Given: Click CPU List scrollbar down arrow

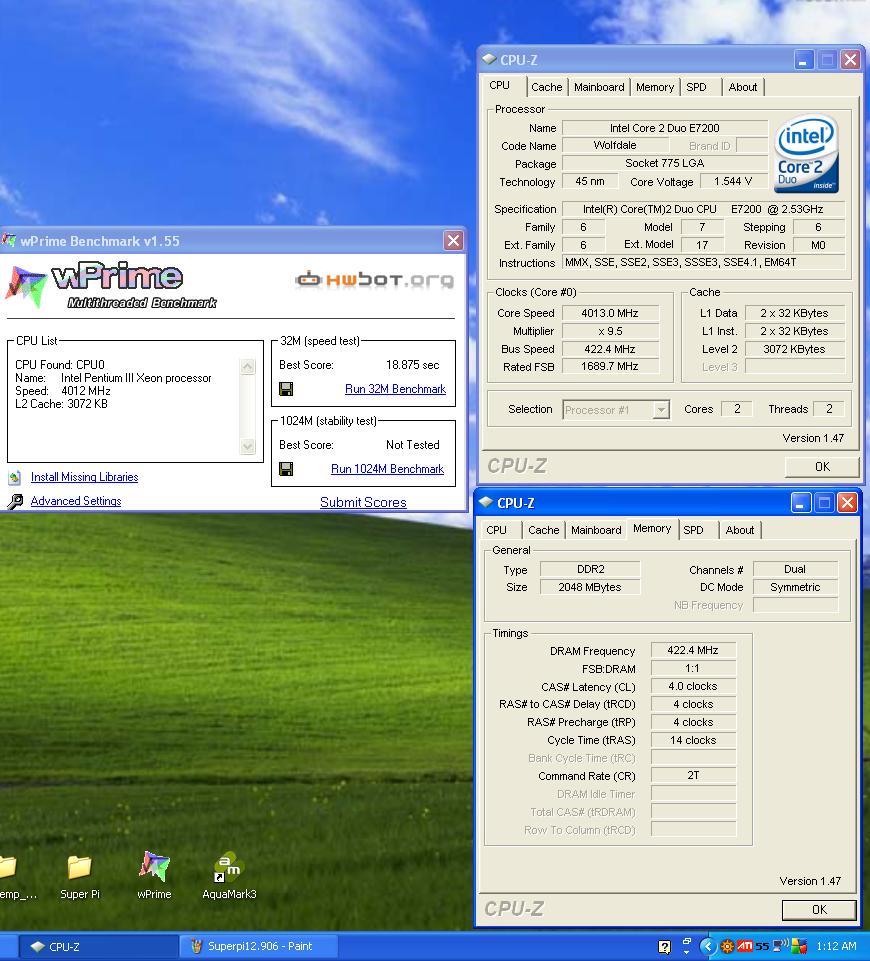Looking at the screenshot, I should (x=248, y=446).
